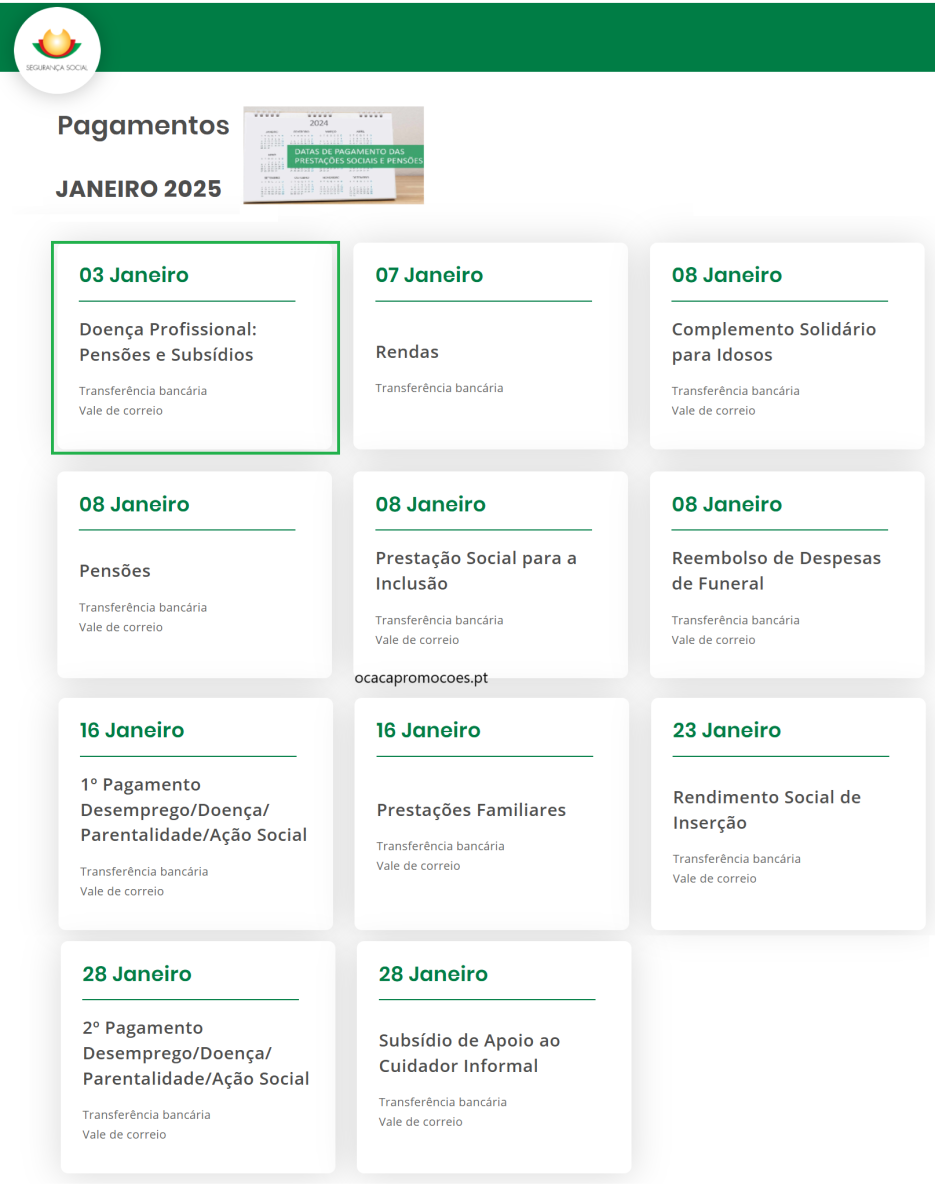Open the Pensões payment card

(194, 575)
